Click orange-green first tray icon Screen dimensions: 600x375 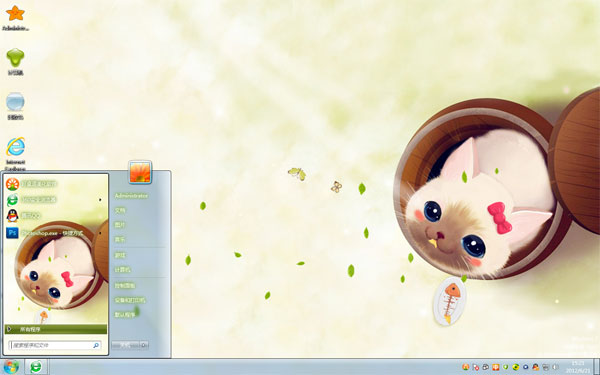466,367
